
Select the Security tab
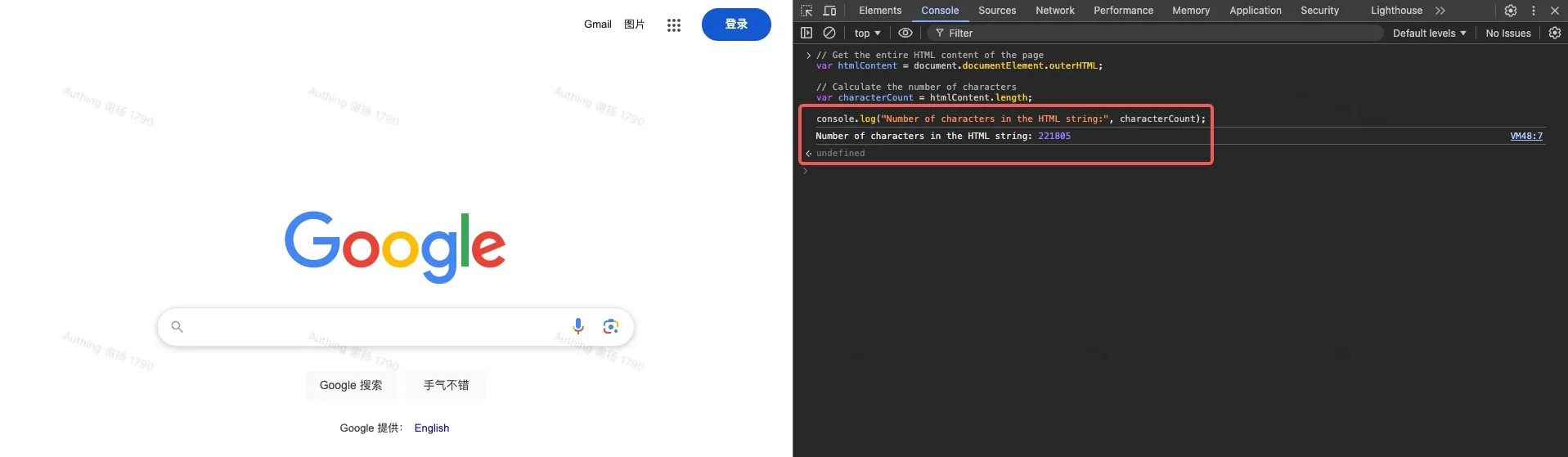[x=1319, y=11]
